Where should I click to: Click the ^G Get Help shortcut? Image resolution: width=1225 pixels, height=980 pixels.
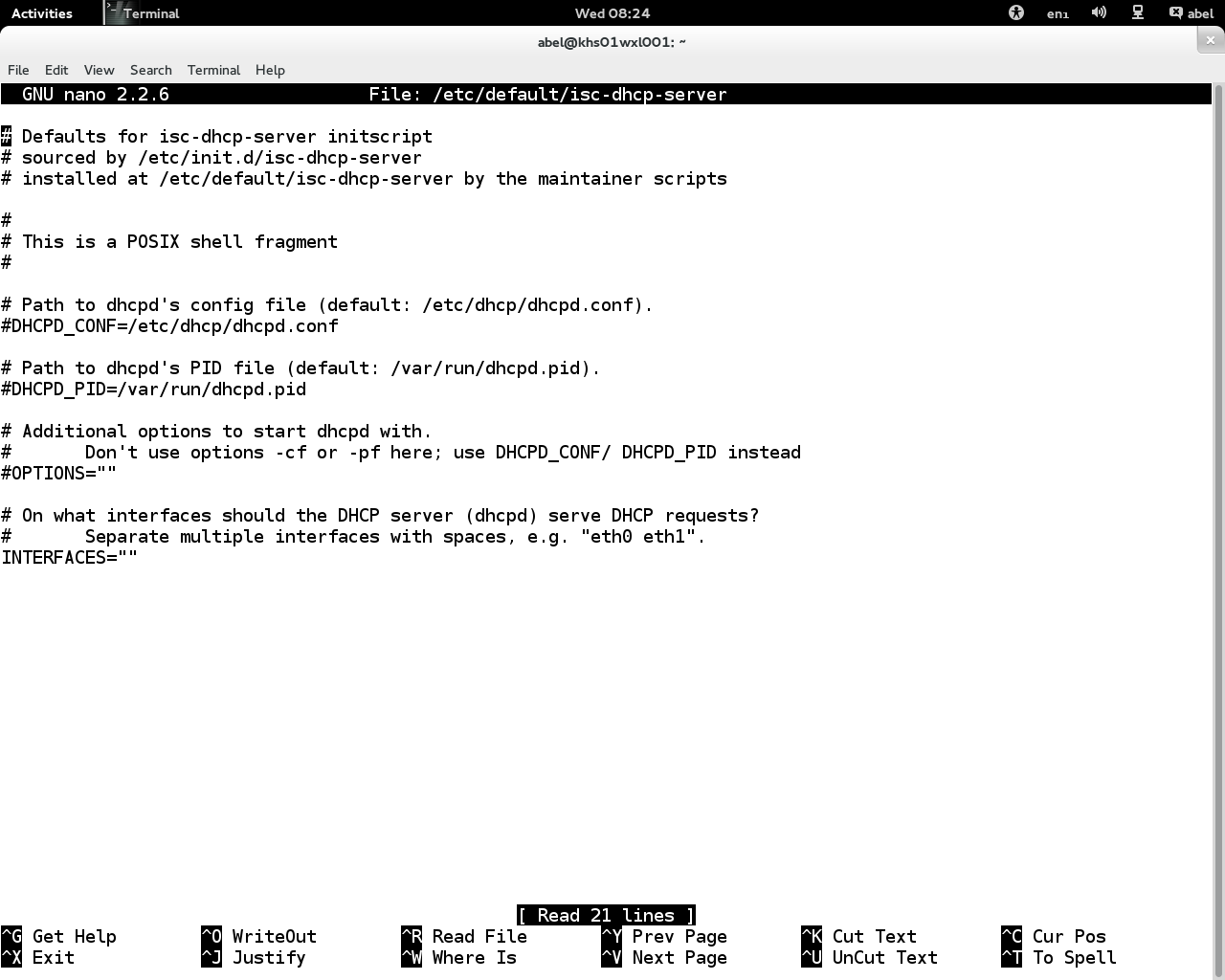(59, 937)
